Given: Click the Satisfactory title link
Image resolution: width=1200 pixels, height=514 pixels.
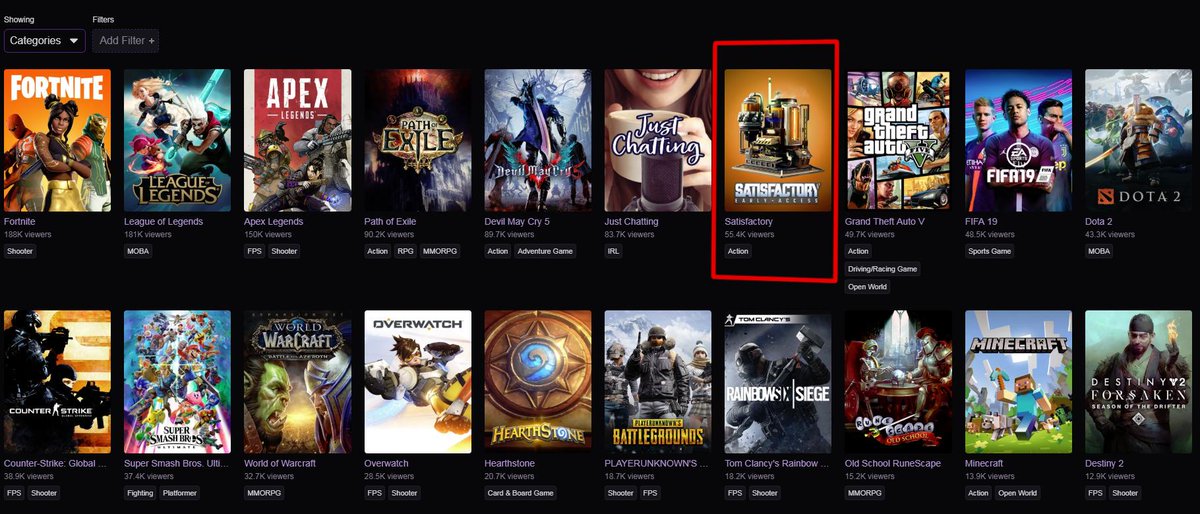Looking at the screenshot, I should pyautogui.click(x=748, y=221).
